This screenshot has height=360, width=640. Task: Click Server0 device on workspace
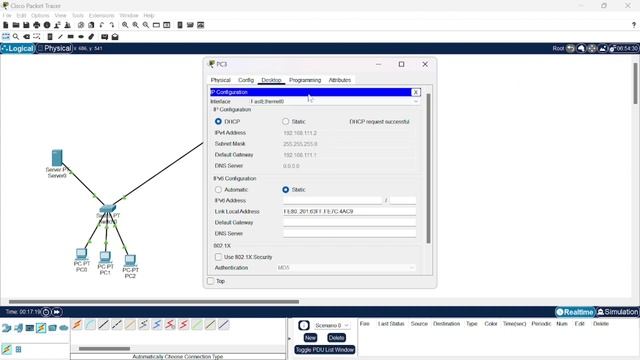[57, 158]
